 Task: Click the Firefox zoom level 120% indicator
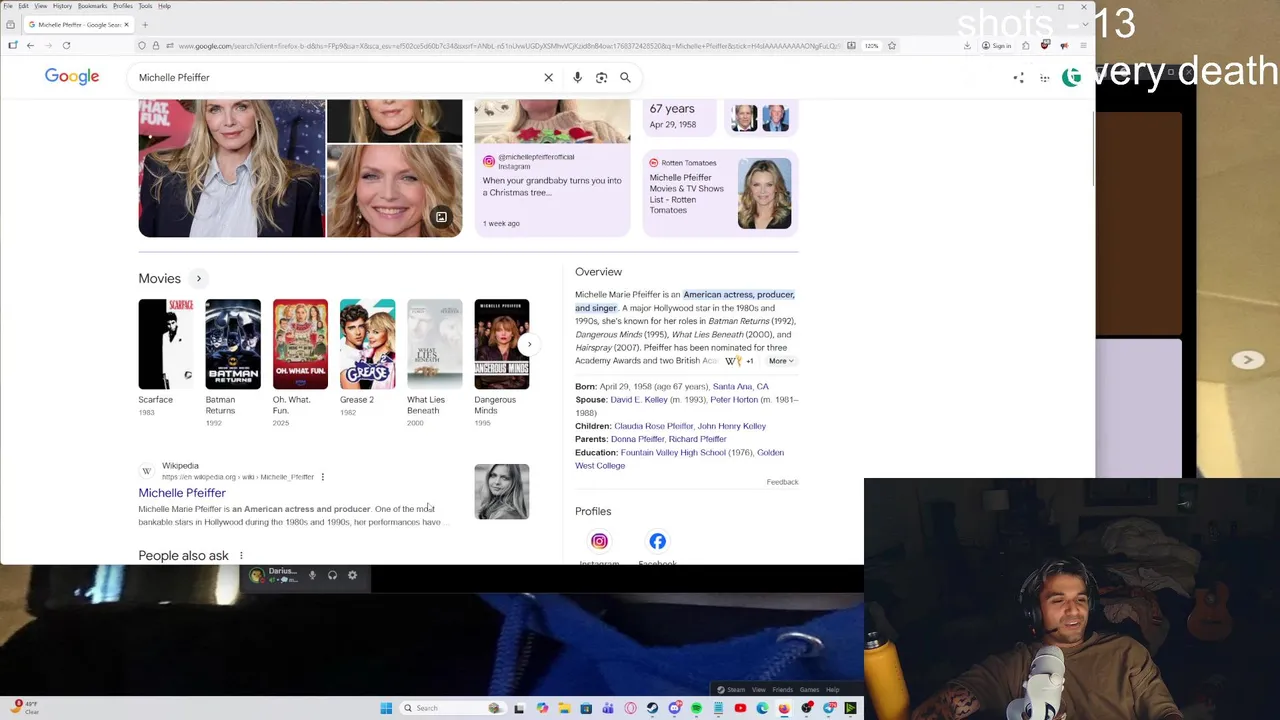[x=871, y=45]
